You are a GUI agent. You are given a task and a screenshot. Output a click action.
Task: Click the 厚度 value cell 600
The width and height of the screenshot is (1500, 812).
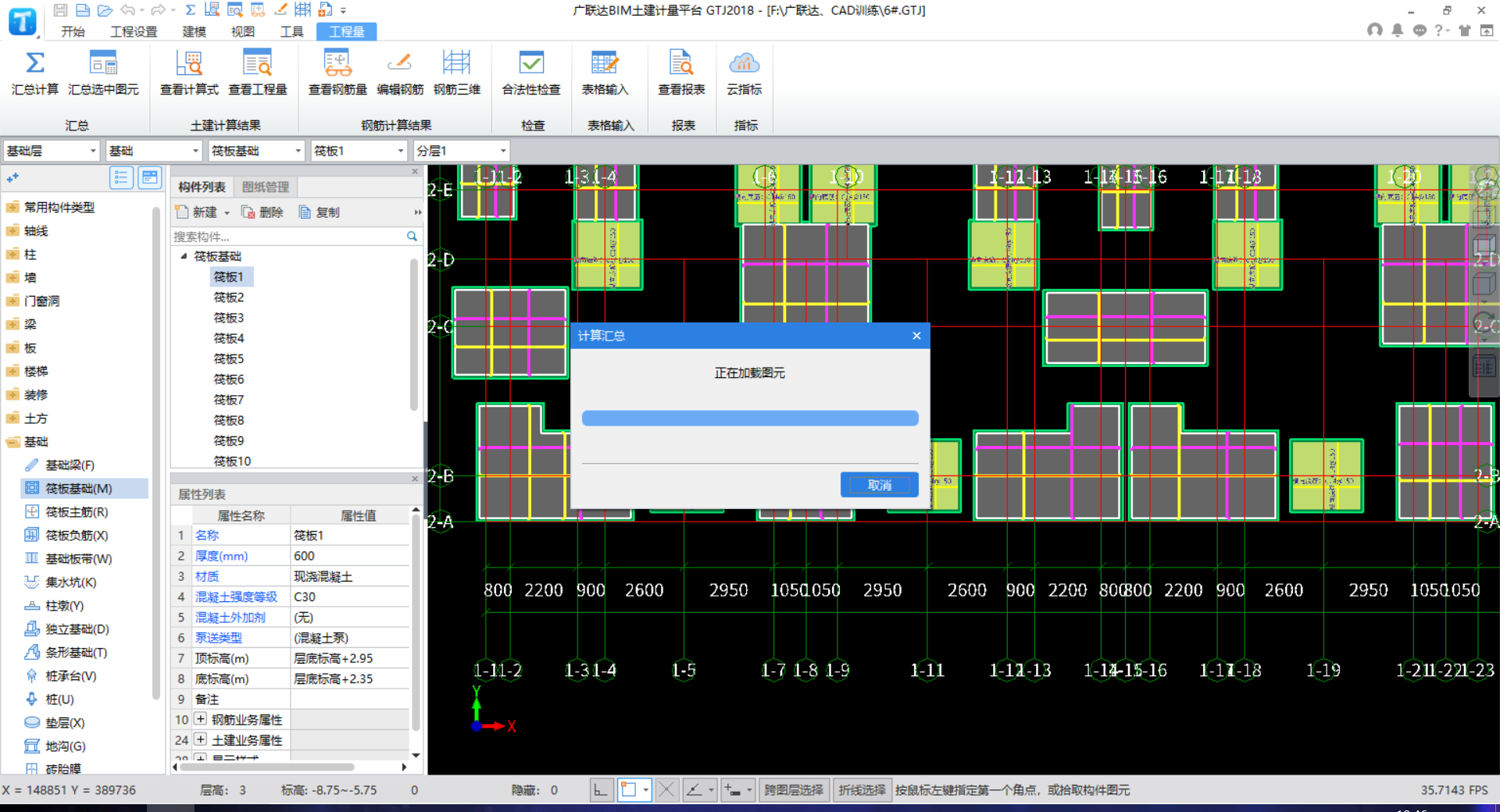coord(349,556)
